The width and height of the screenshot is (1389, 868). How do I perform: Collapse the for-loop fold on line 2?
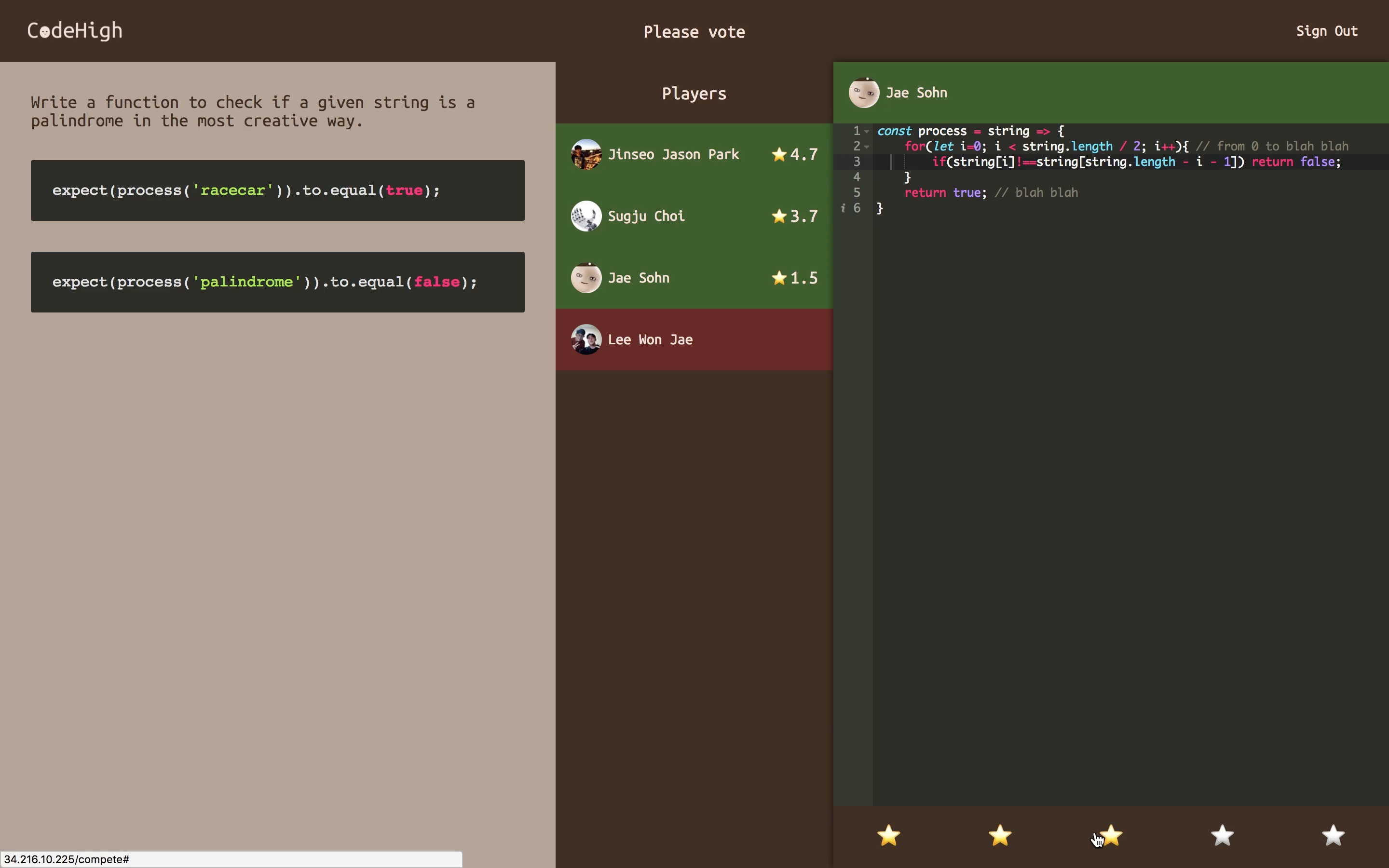[x=867, y=147]
